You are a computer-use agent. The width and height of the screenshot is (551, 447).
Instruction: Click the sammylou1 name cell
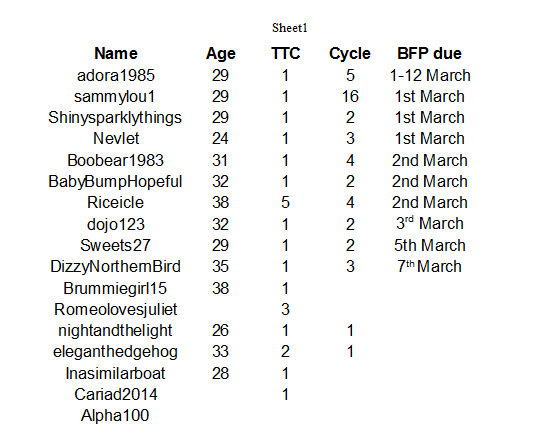coord(115,97)
